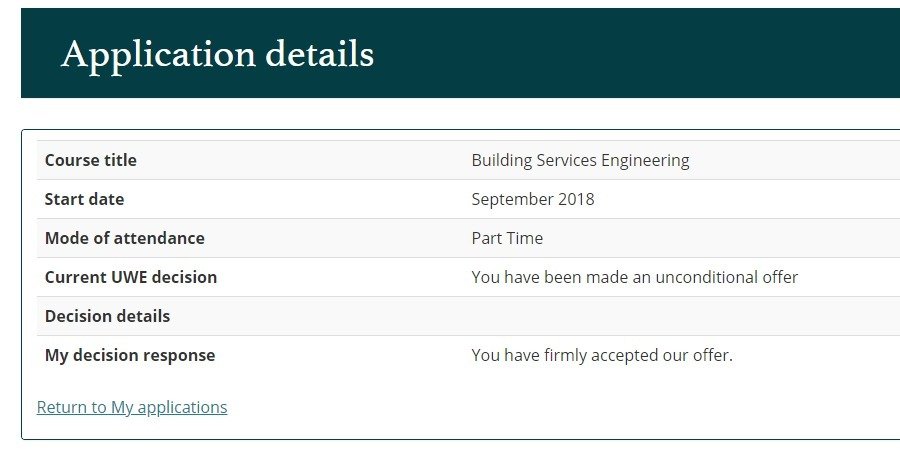Click the word September in the start date

[510, 199]
